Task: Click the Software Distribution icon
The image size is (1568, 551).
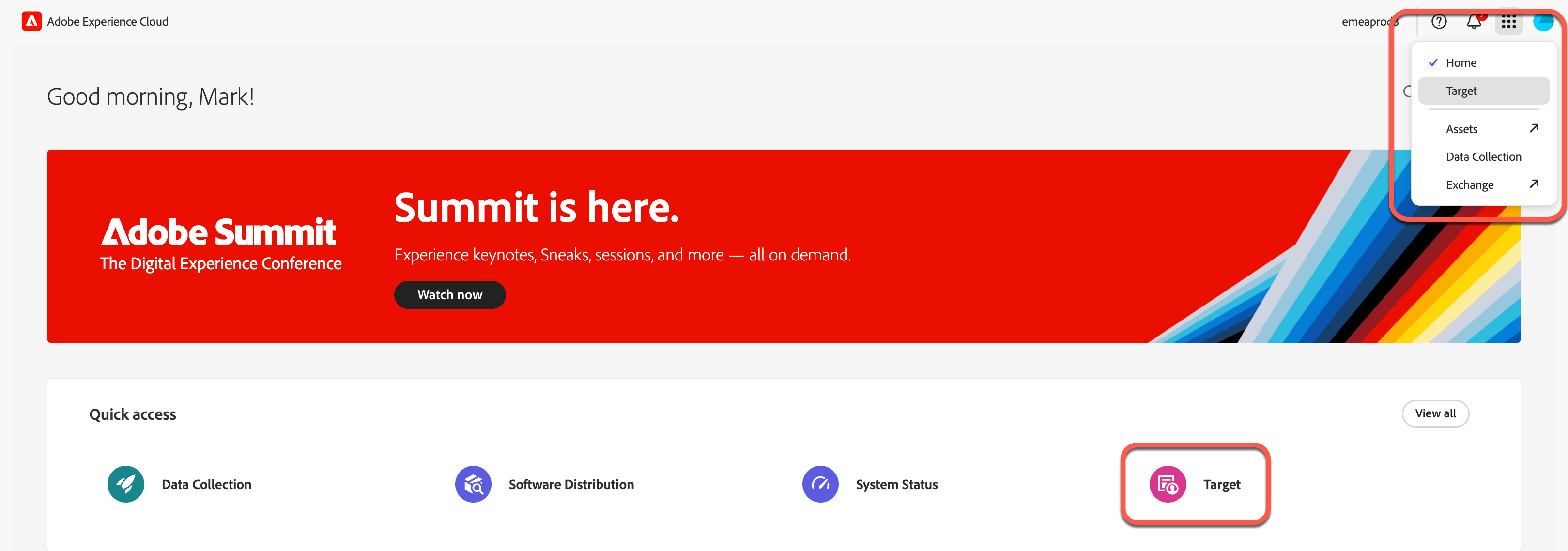Action: click(473, 484)
